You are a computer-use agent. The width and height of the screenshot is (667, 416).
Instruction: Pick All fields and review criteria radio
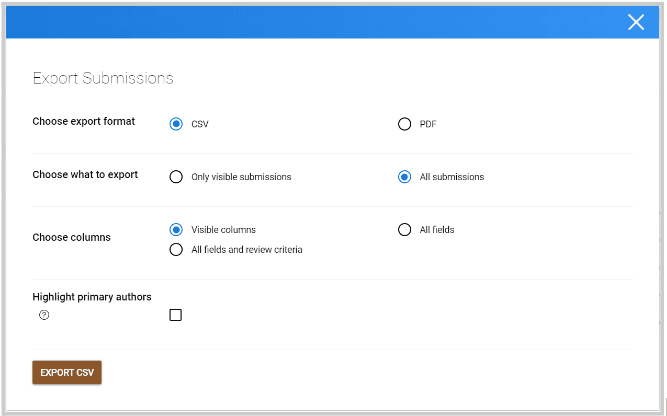[x=176, y=249]
